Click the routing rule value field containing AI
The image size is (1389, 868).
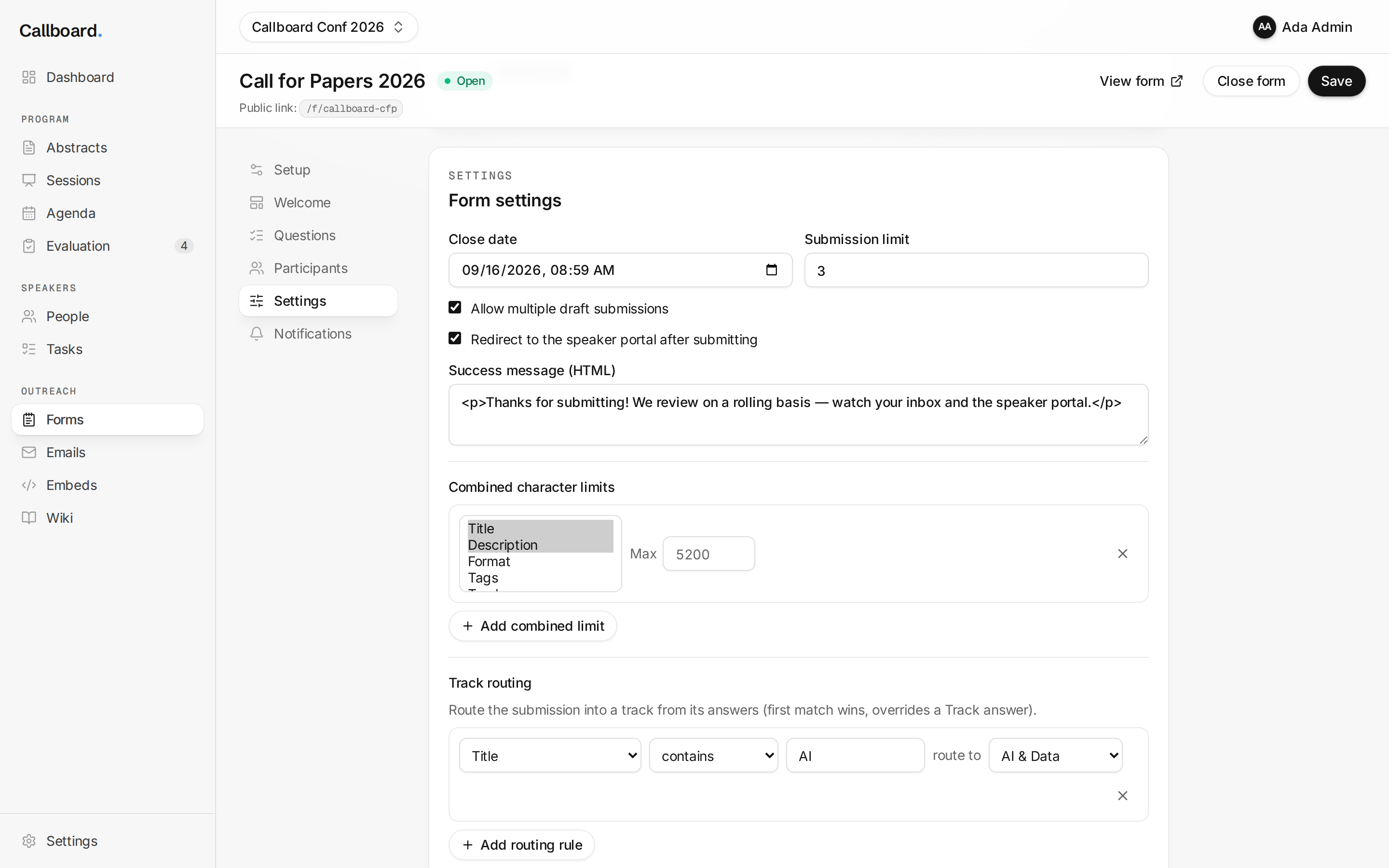pos(855,756)
